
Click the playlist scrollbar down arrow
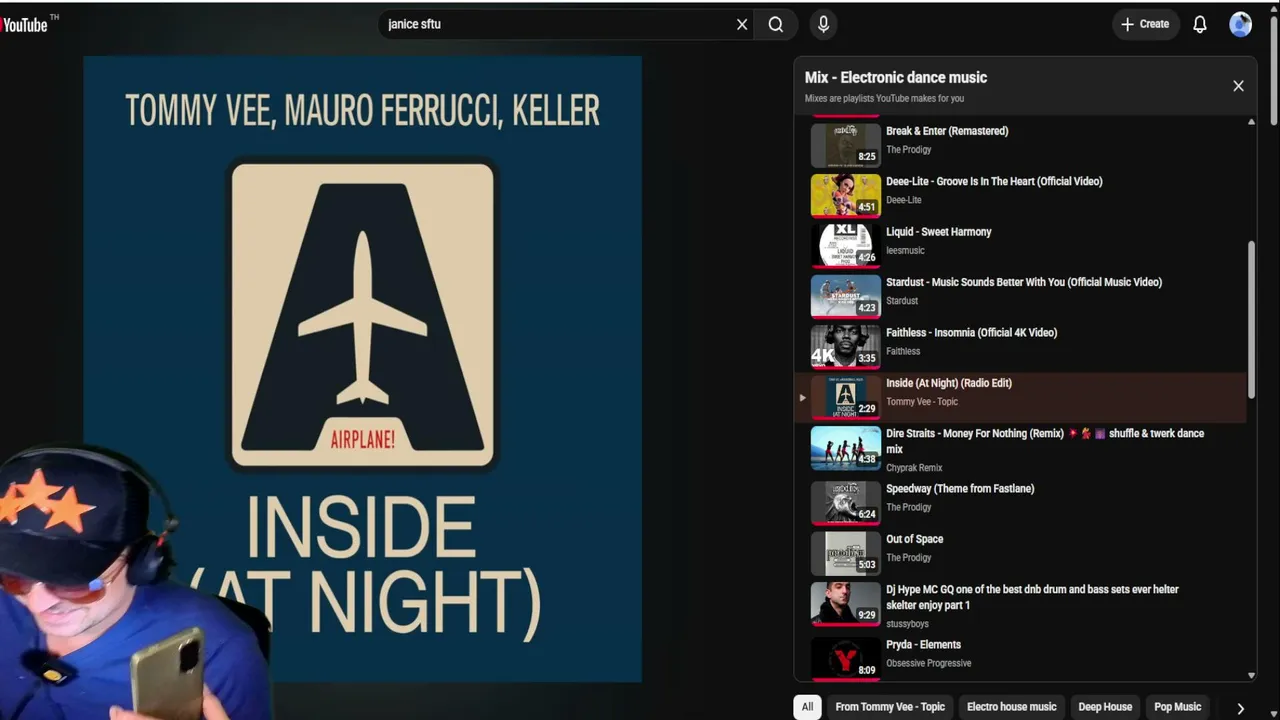pos(1251,676)
